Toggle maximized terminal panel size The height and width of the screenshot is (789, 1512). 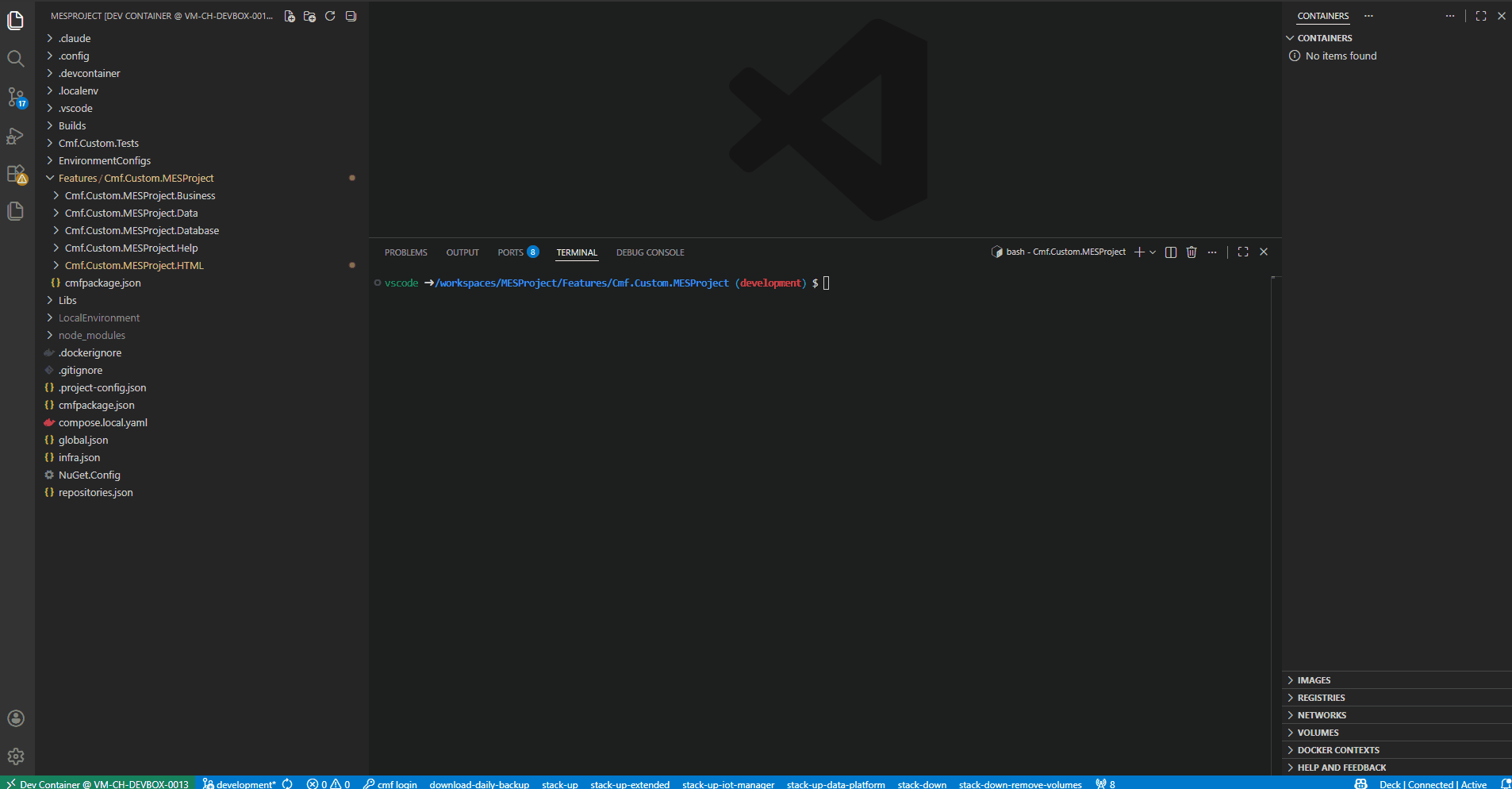click(1242, 252)
